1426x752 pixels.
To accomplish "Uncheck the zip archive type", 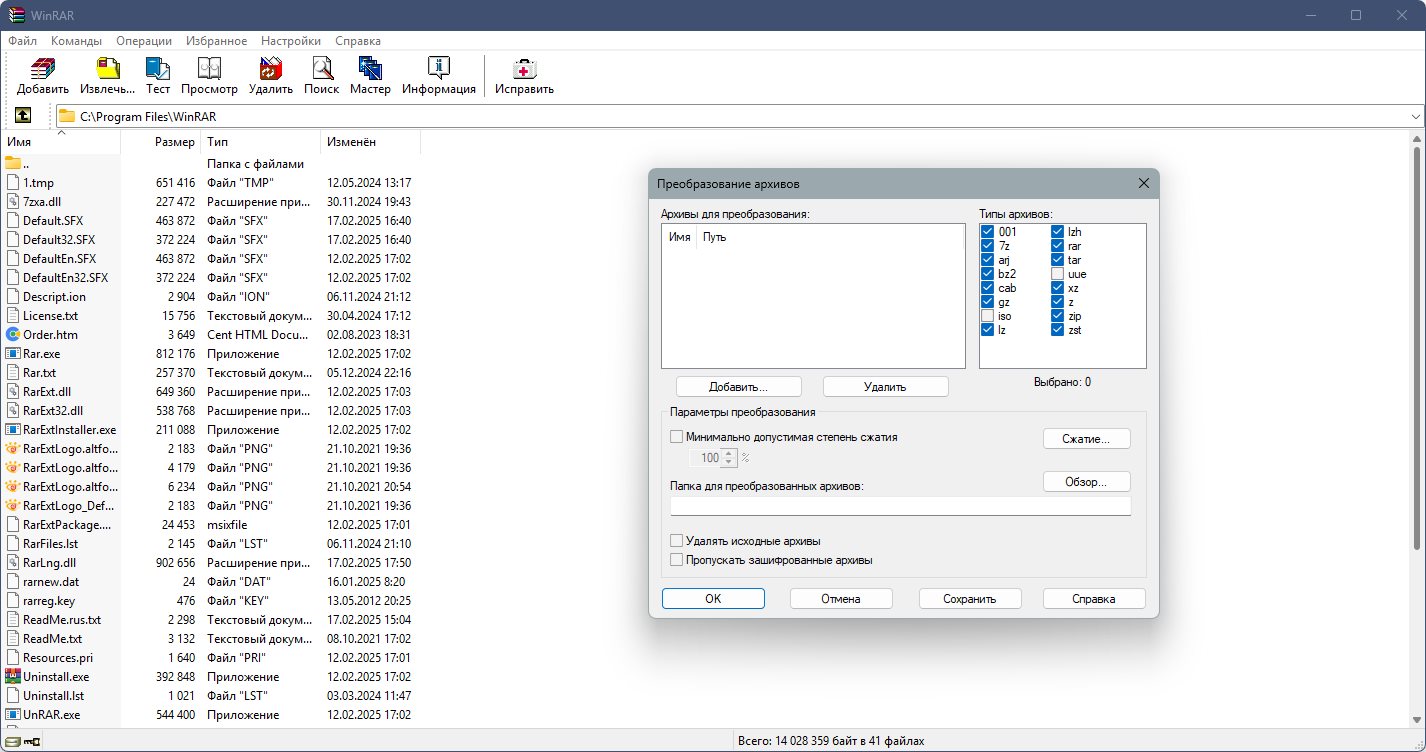I will (x=1057, y=316).
